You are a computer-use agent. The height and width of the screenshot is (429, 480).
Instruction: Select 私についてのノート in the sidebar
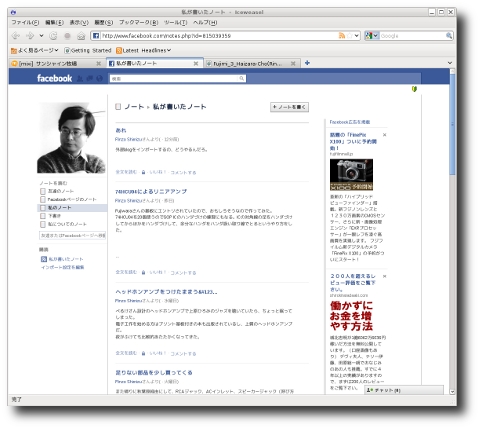(x=63, y=224)
